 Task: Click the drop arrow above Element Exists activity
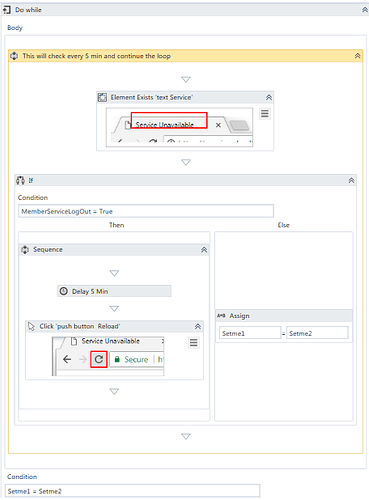[x=186, y=79]
